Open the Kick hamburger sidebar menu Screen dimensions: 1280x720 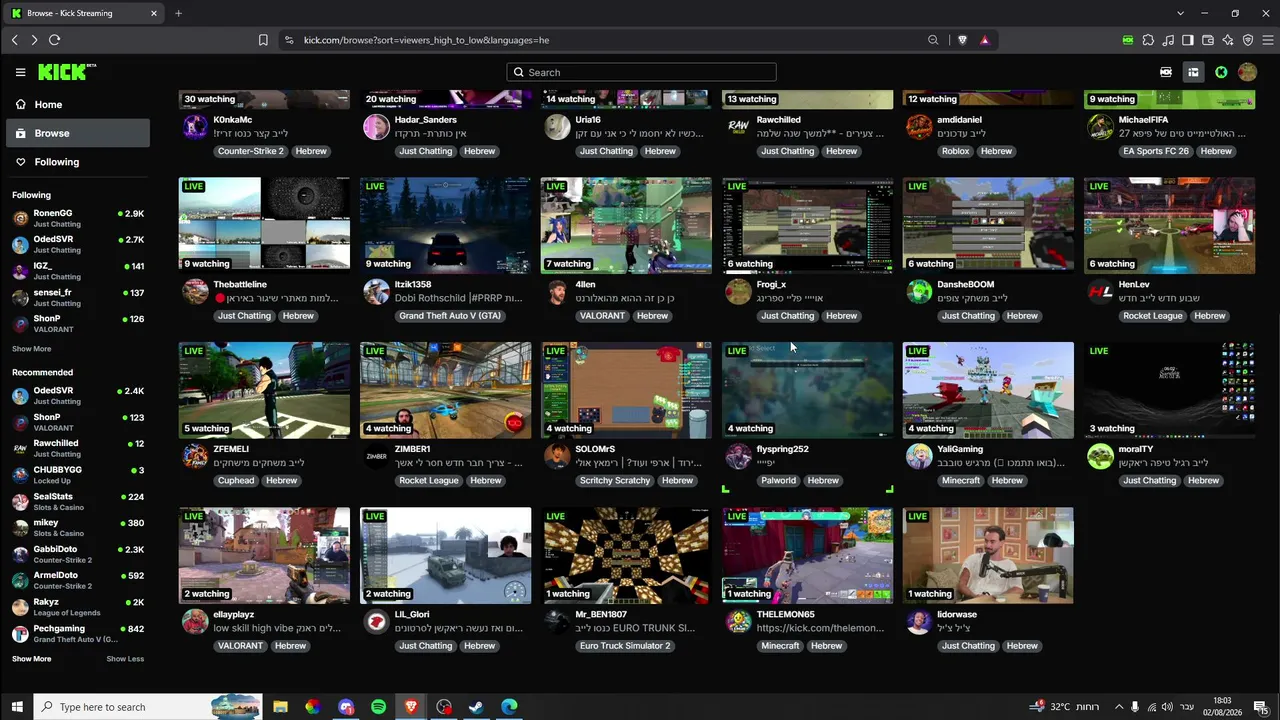(x=20, y=72)
